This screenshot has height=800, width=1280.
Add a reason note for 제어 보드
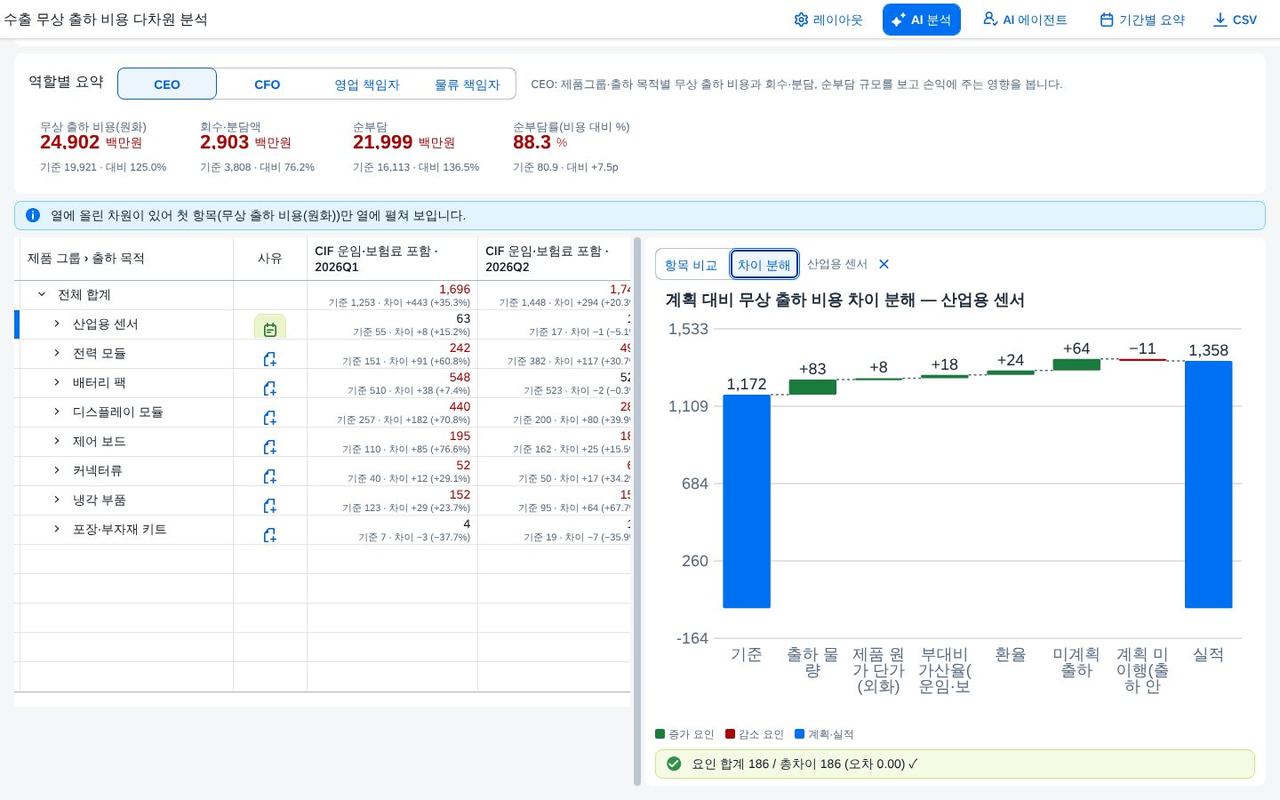[x=270, y=446]
